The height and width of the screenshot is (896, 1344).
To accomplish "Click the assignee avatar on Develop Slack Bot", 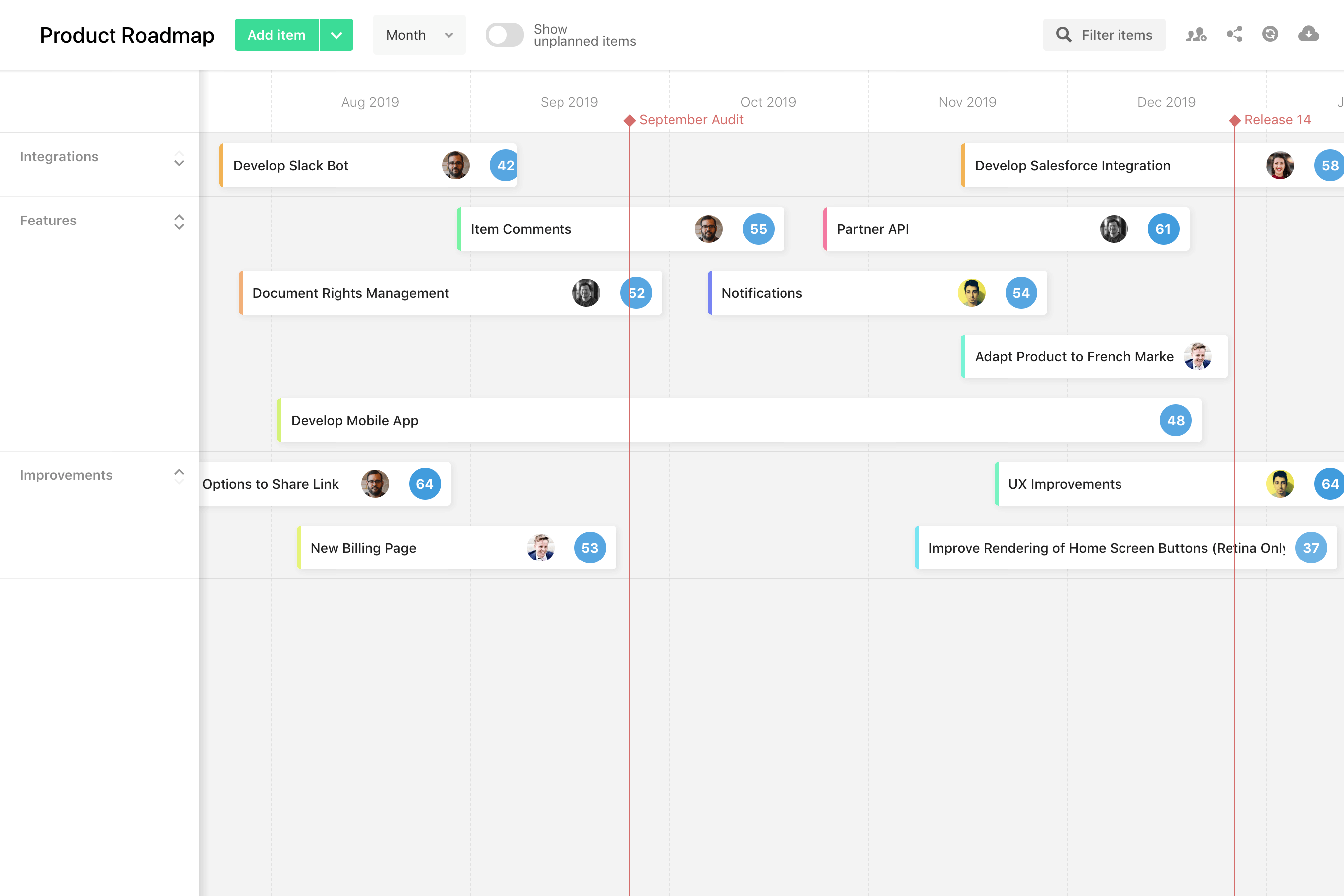I will (x=455, y=165).
